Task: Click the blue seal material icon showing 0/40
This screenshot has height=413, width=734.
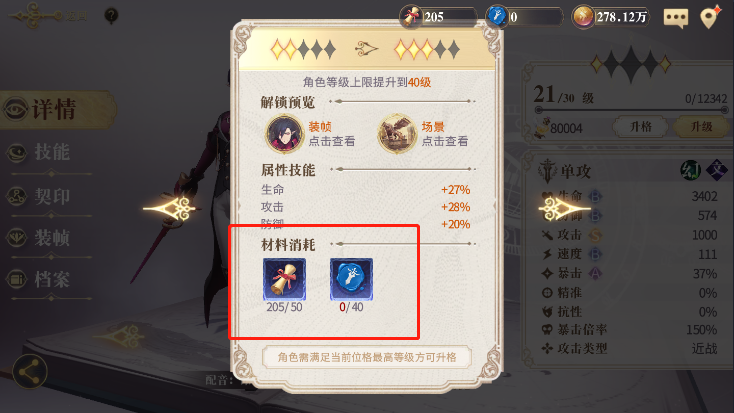Action: pos(352,279)
